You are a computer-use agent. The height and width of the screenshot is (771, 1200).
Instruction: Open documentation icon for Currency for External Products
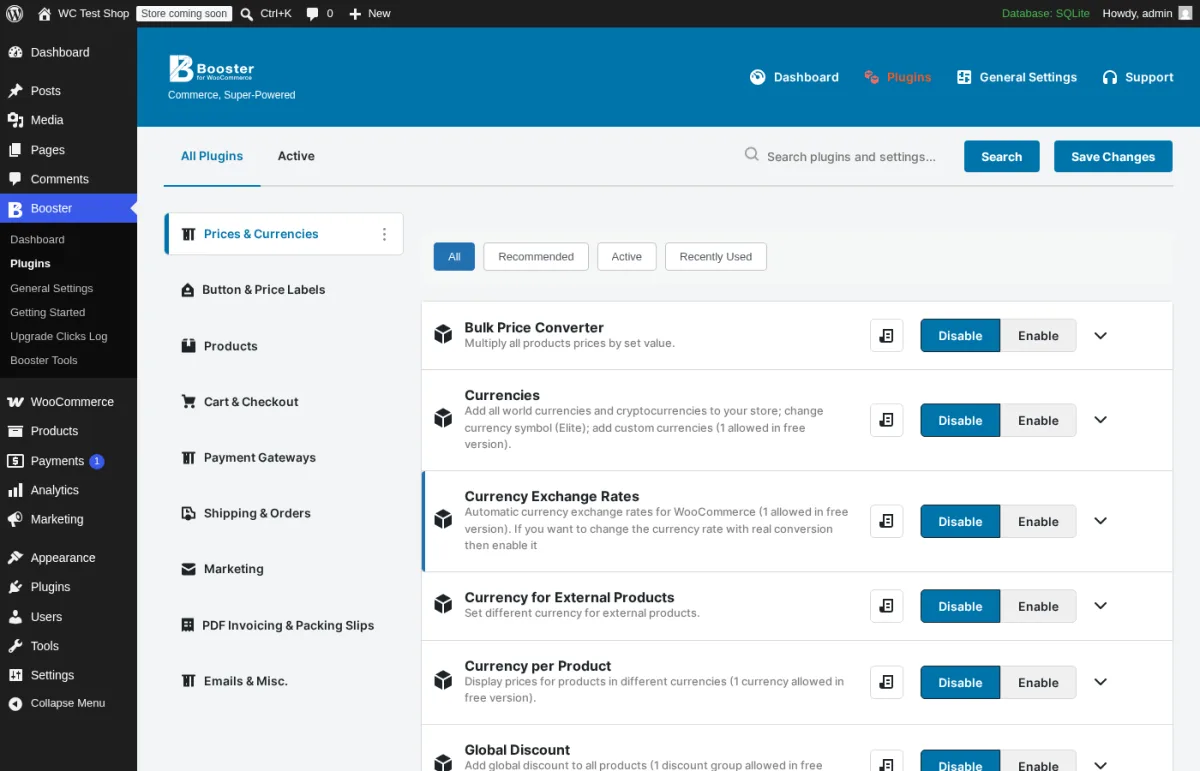pyautogui.click(x=886, y=606)
